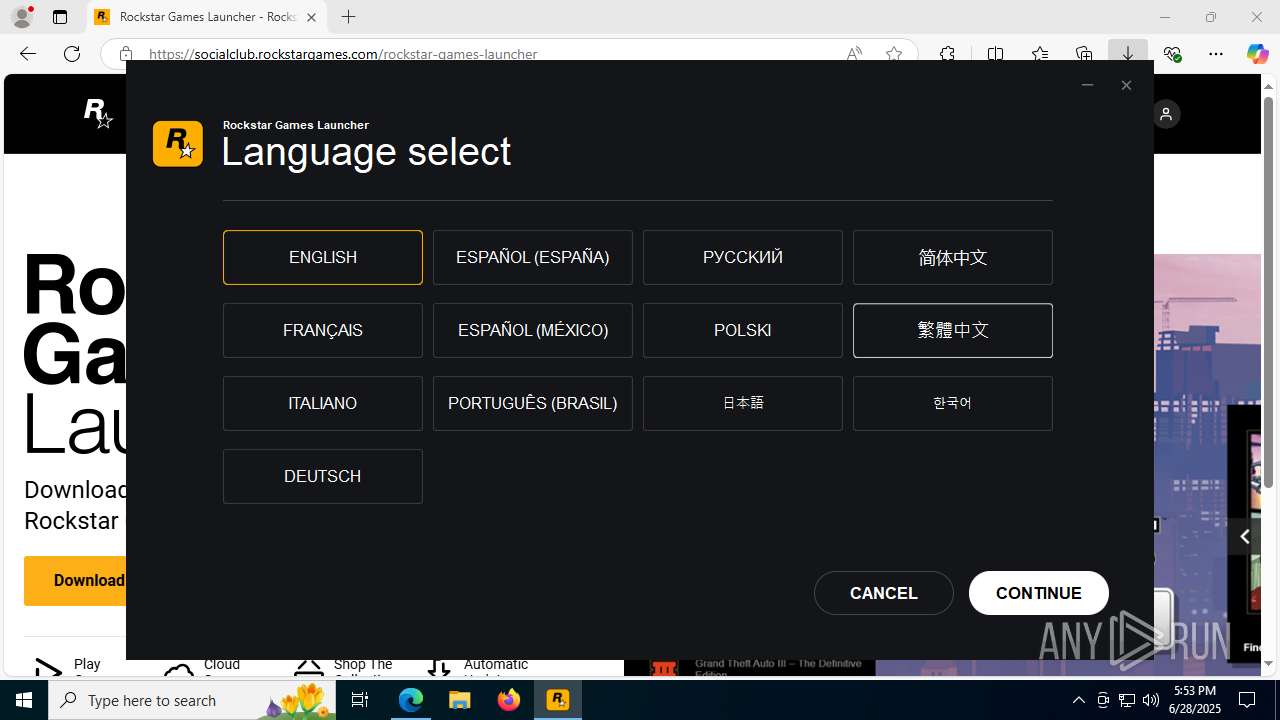Choose 한국어 language
The height and width of the screenshot is (720, 1280).
[953, 403]
